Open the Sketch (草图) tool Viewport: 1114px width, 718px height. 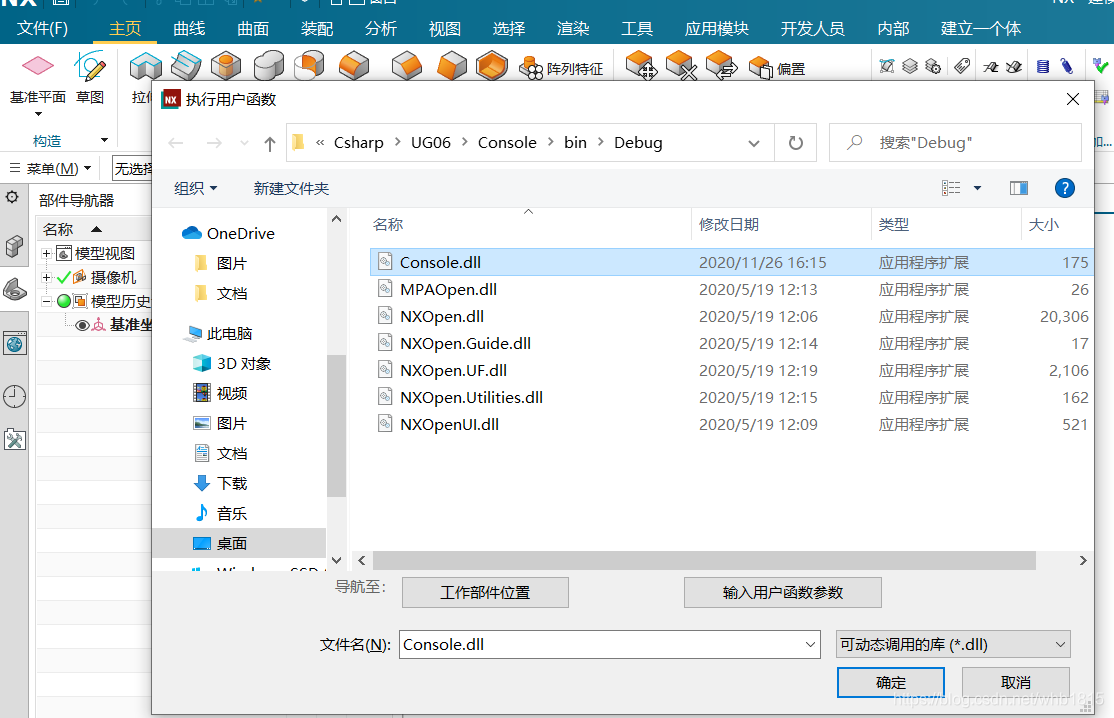coord(90,66)
